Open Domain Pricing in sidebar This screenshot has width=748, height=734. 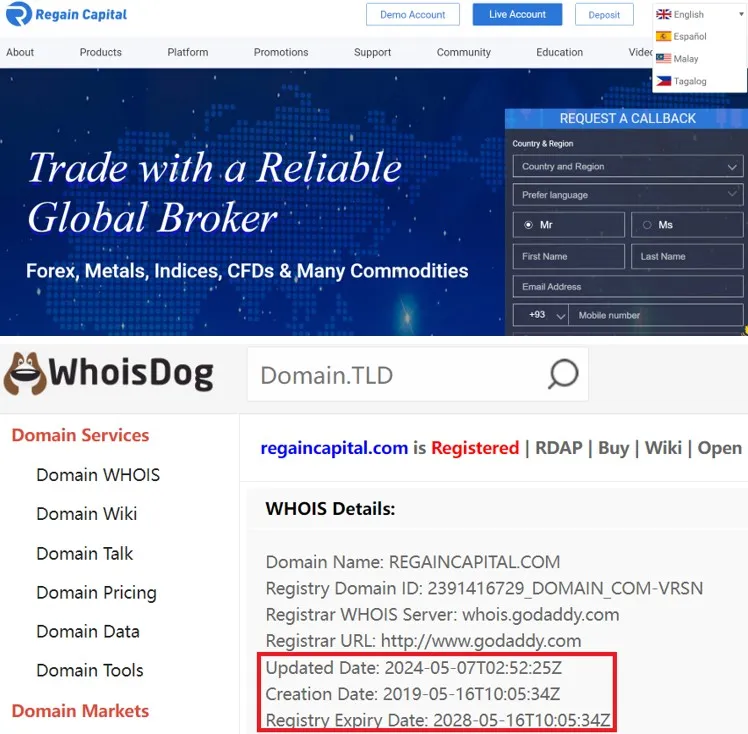tap(96, 593)
